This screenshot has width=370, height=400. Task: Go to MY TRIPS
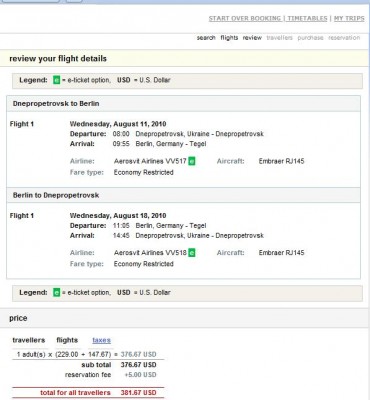(349, 18)
